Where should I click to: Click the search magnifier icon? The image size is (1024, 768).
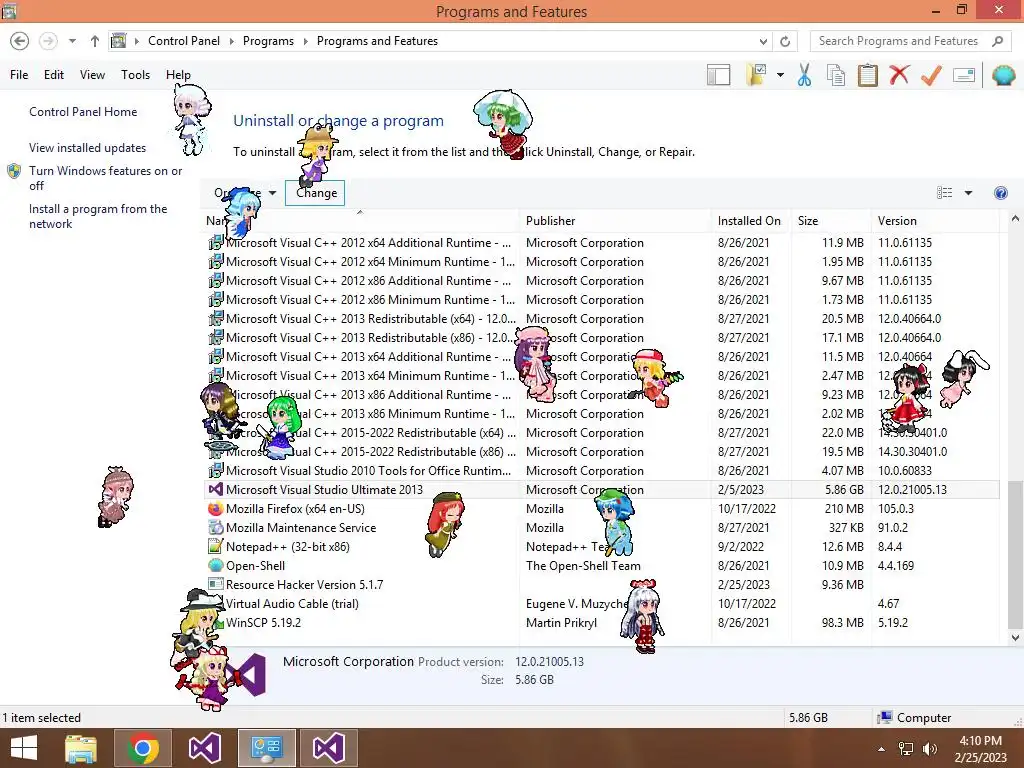pyautogui.click(x=997, y=41)
